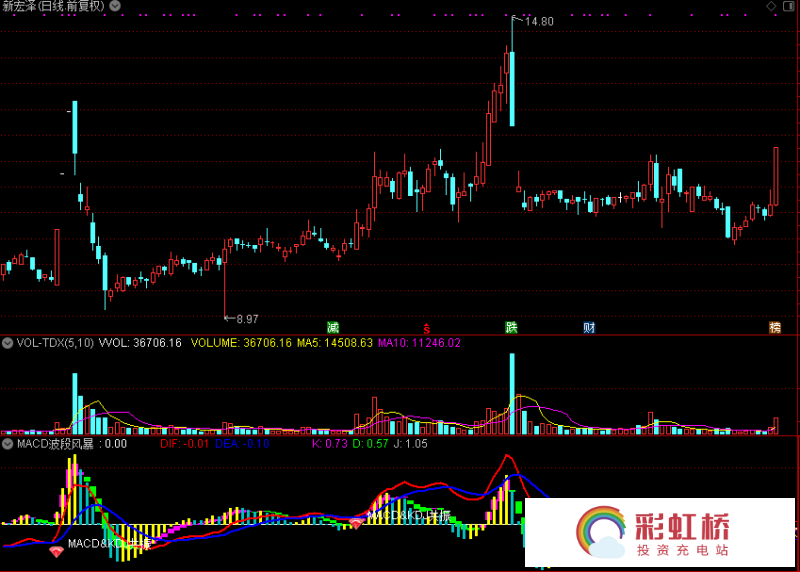Click the VOLUME: 36706.16 value
This screenshot has width=800, height=572.
241,343
